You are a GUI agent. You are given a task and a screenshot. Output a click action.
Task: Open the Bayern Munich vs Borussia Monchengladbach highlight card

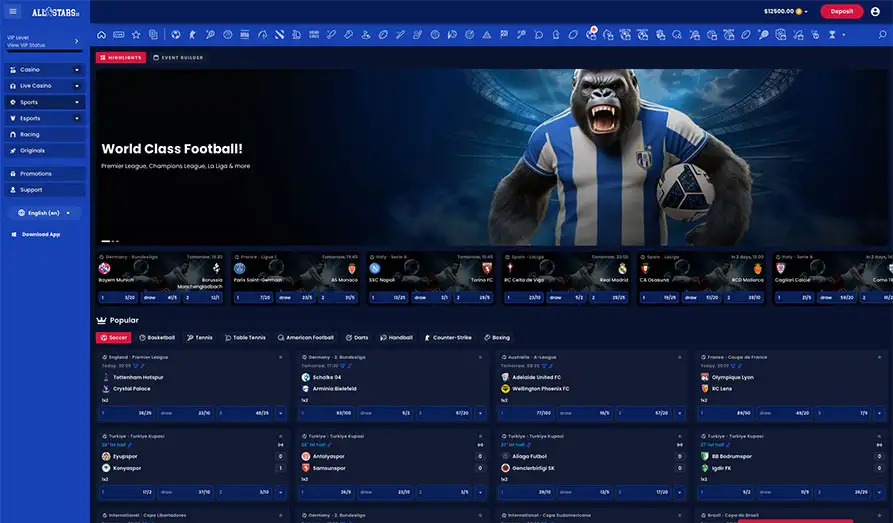point(160,279)
